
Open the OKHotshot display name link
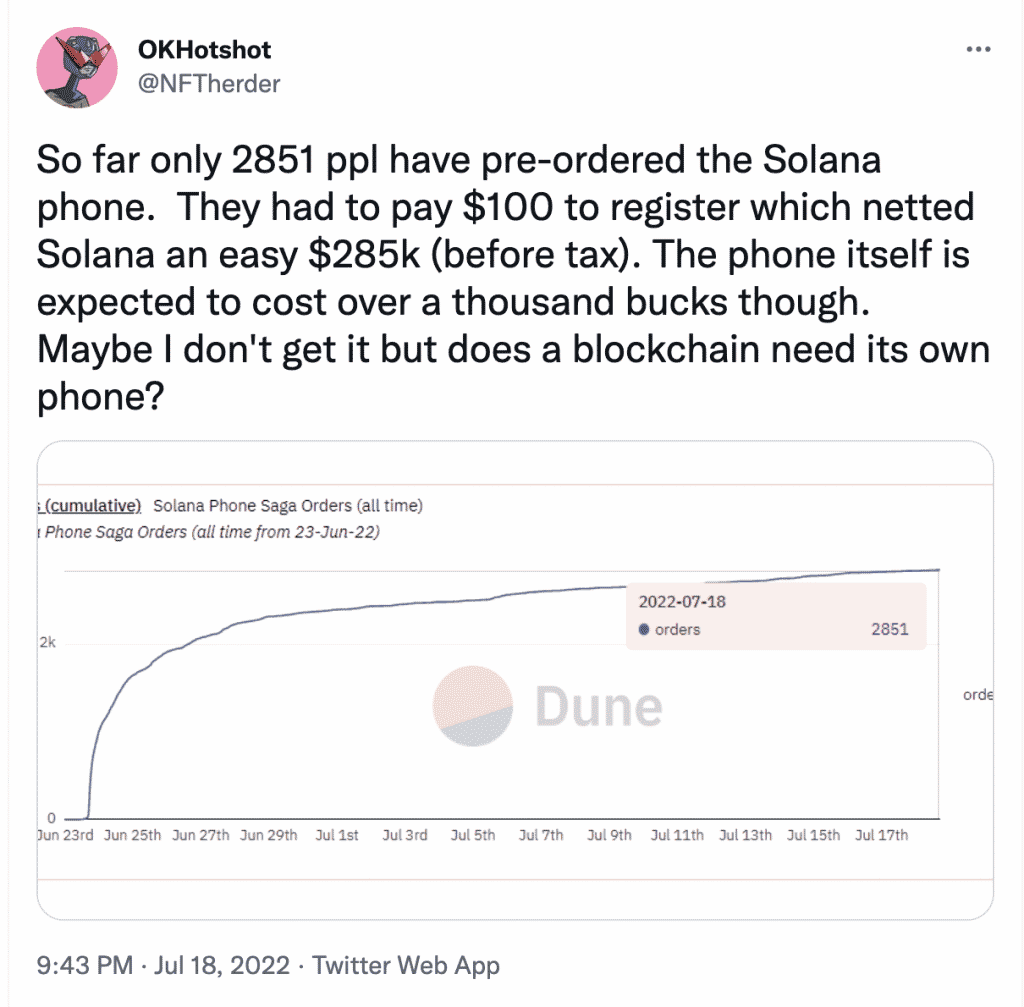[x=204, y=50]
